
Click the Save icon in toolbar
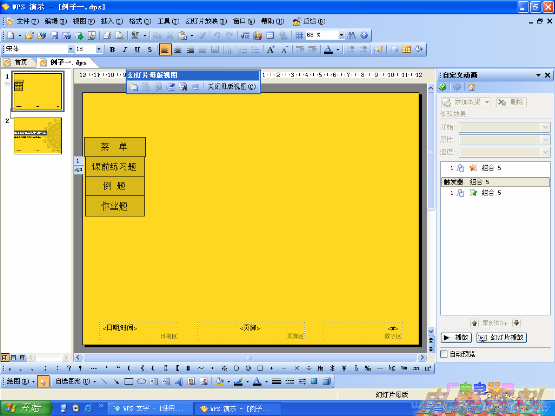pyautogui.click(x=54, y=35)
